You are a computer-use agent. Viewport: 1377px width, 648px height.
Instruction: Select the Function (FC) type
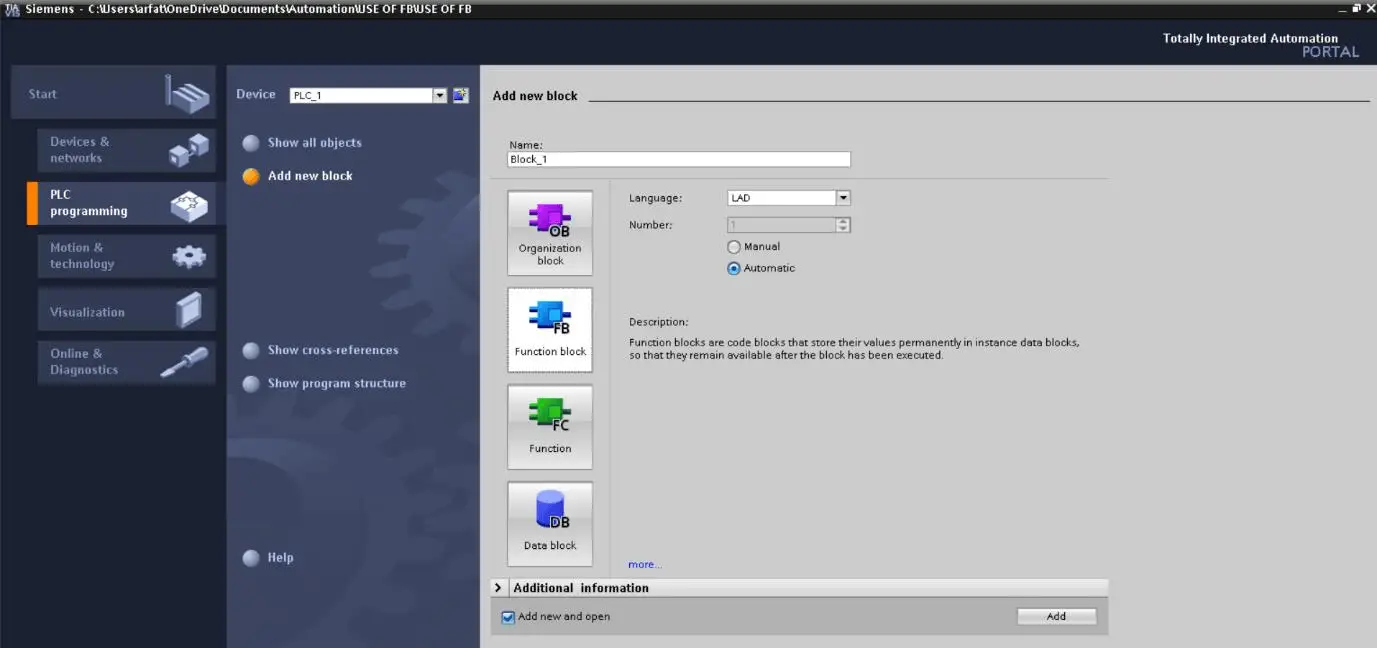pyautogui.click(x=550, y=427)
